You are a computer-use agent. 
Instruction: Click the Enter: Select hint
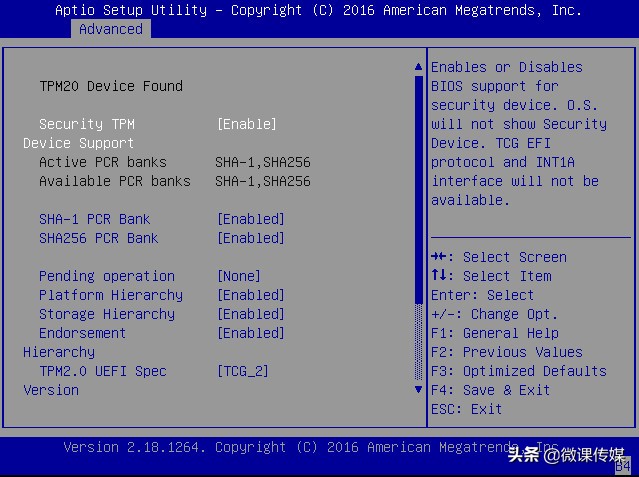pos(483,295)
